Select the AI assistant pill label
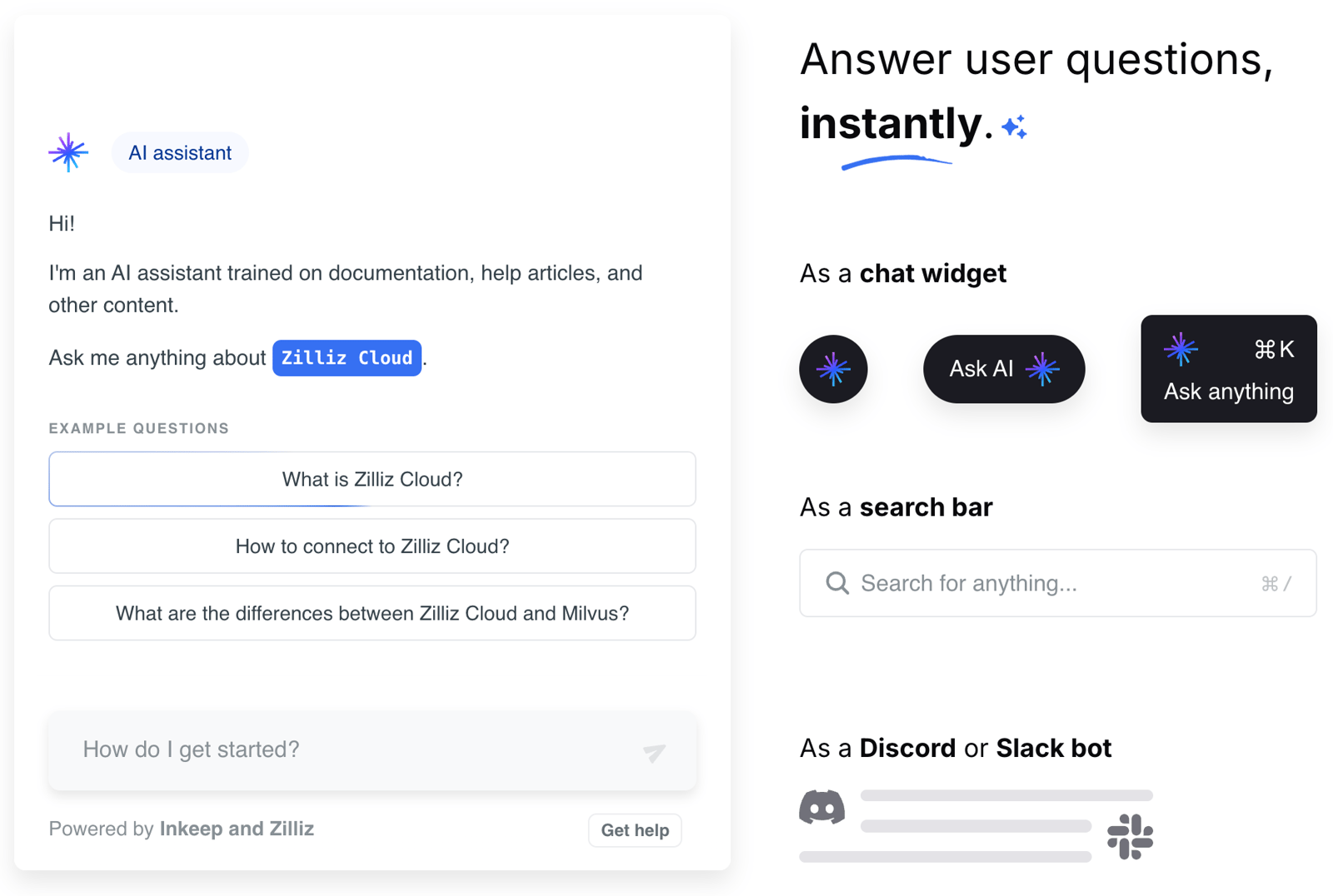1333x896 pixels. pyautogui.click(x=180, y=153)
